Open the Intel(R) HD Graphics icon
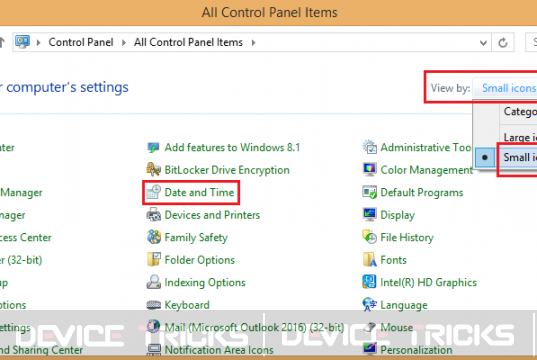 pyautogui.click(x=370, y=282)
